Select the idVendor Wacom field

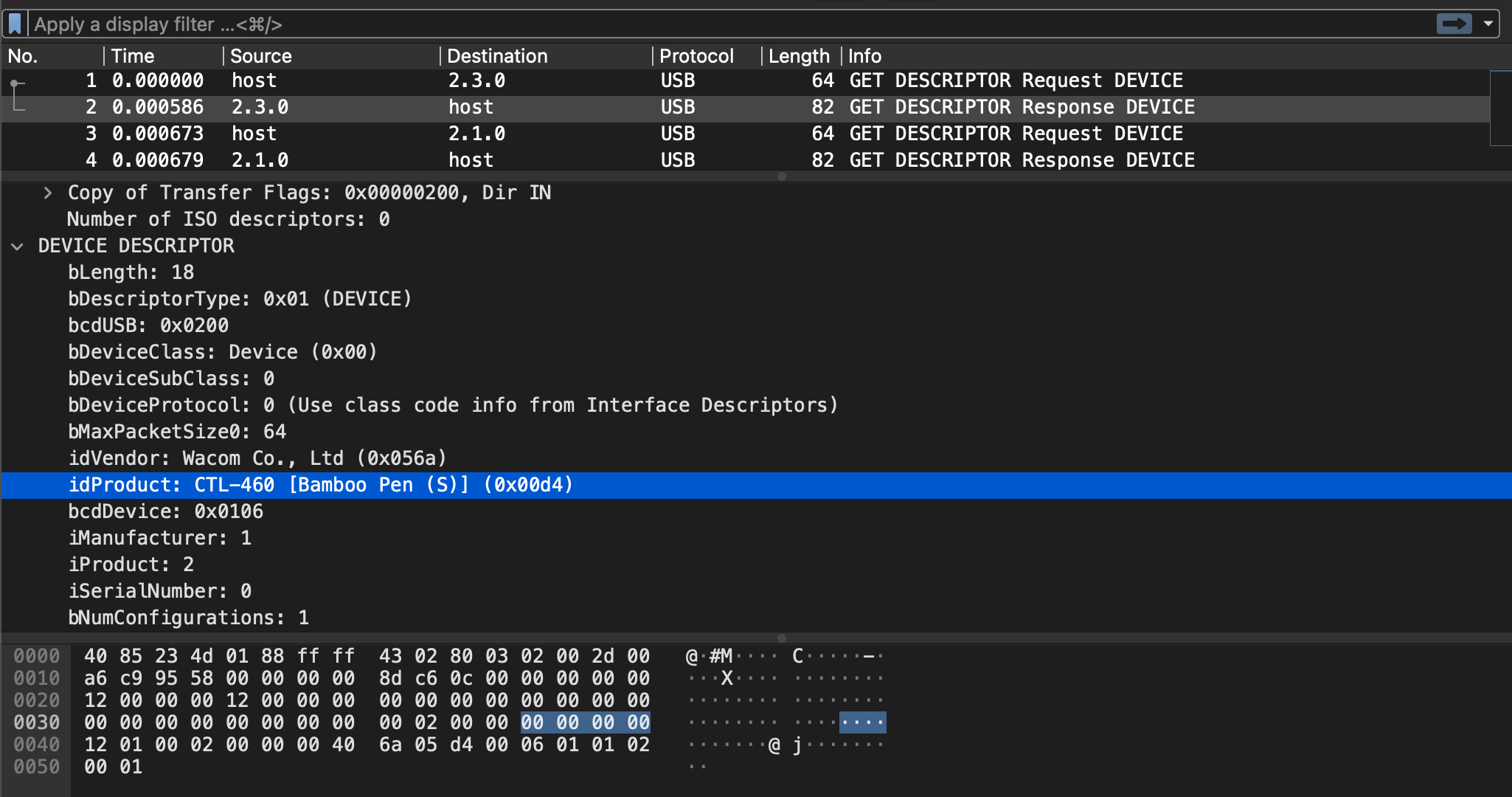(257, 458)
